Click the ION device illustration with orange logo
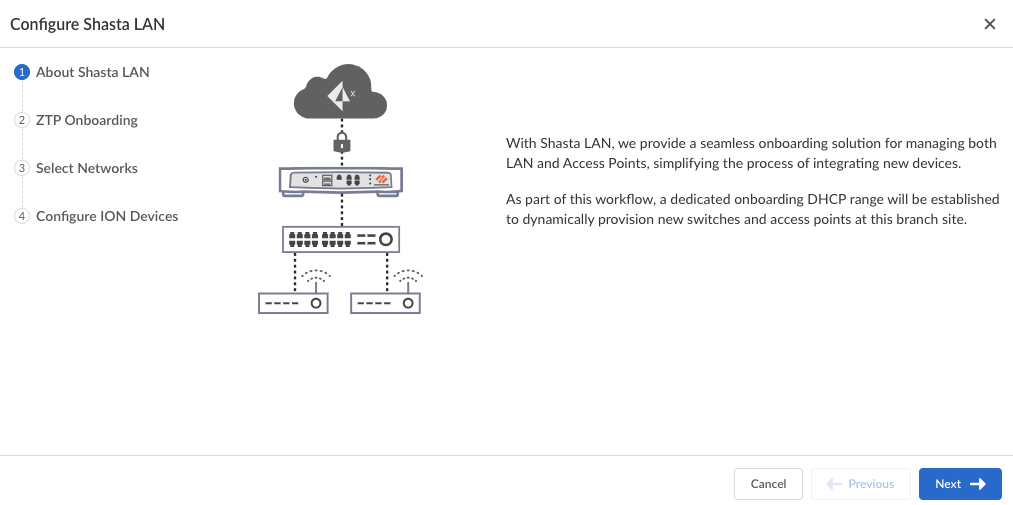1013x505 pixels. click(x=340, y=181)
